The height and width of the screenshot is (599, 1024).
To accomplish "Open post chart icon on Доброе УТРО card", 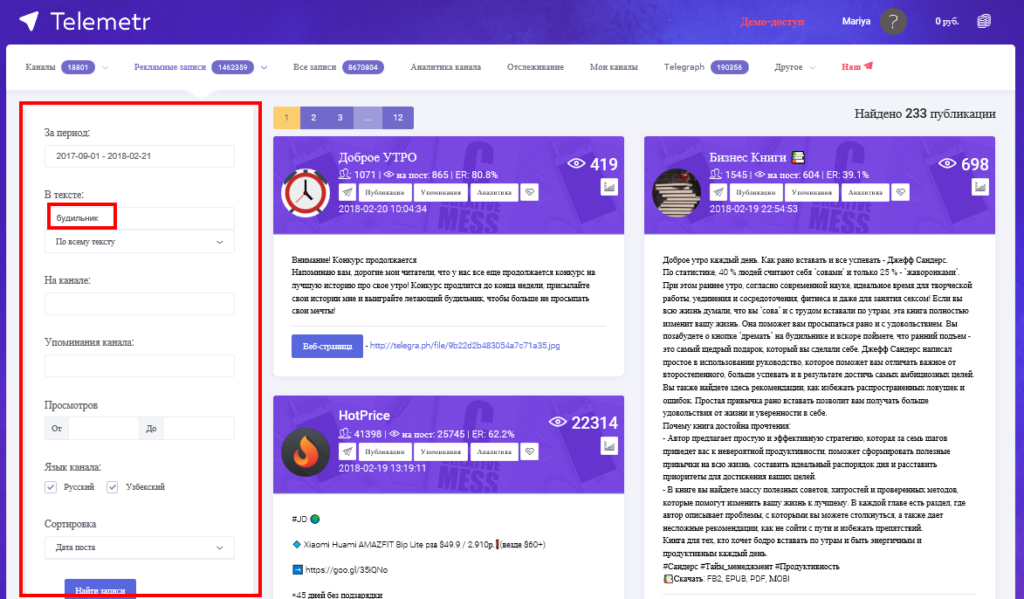I will coord(609,187).
